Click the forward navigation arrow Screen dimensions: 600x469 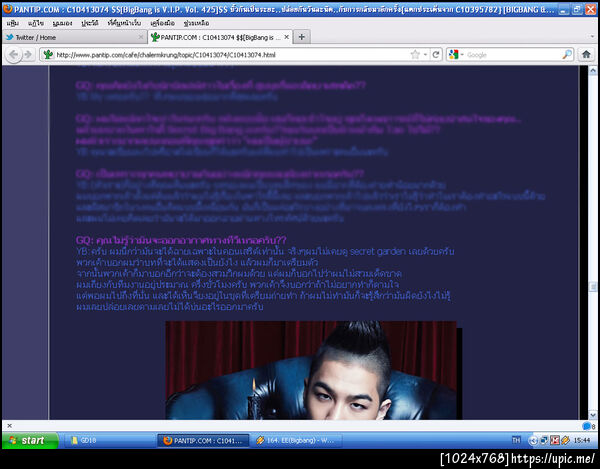tap(28, 55)
